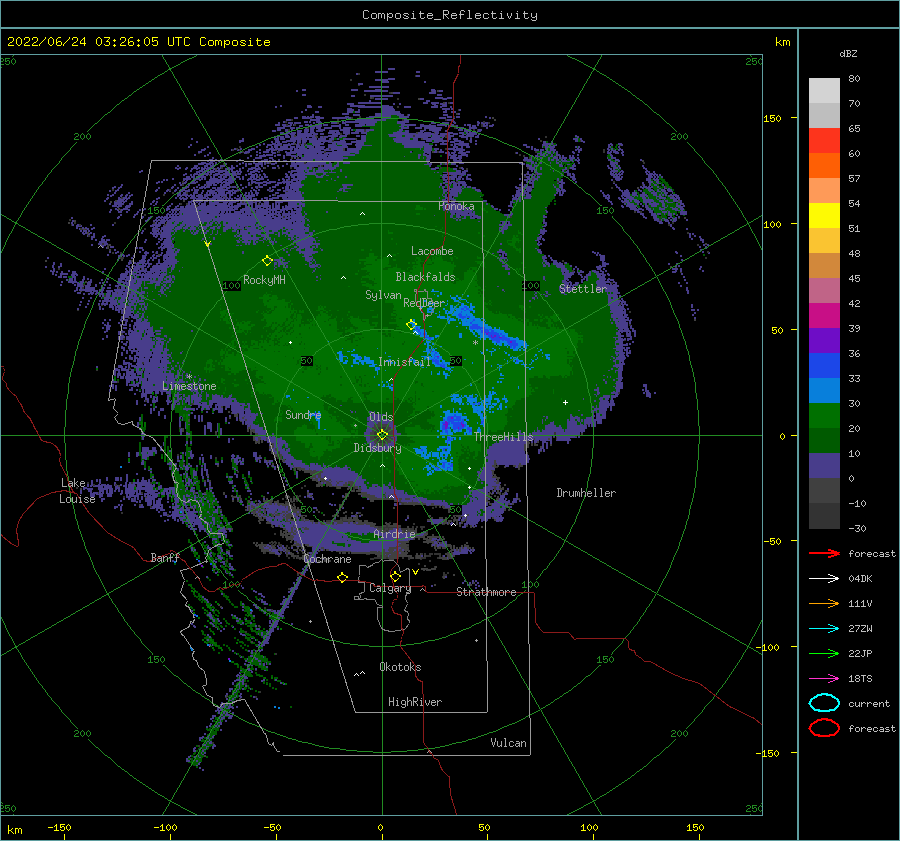
Task: Click the yellow diamond marker below Cochrane
Action: click(x=342, y=577)
